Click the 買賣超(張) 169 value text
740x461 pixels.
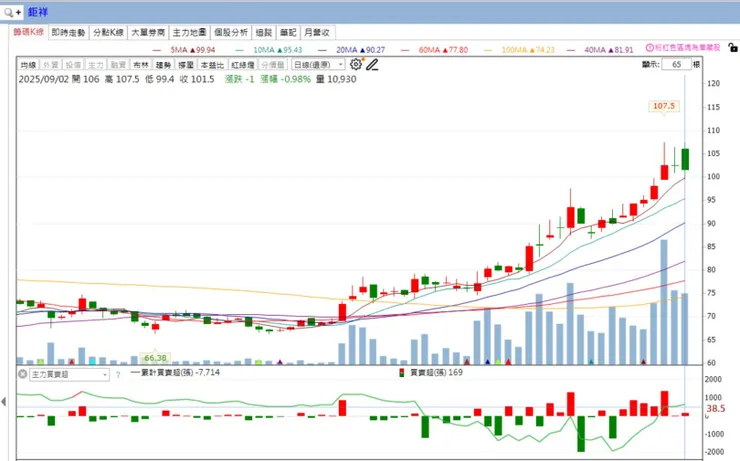[437, 372]
